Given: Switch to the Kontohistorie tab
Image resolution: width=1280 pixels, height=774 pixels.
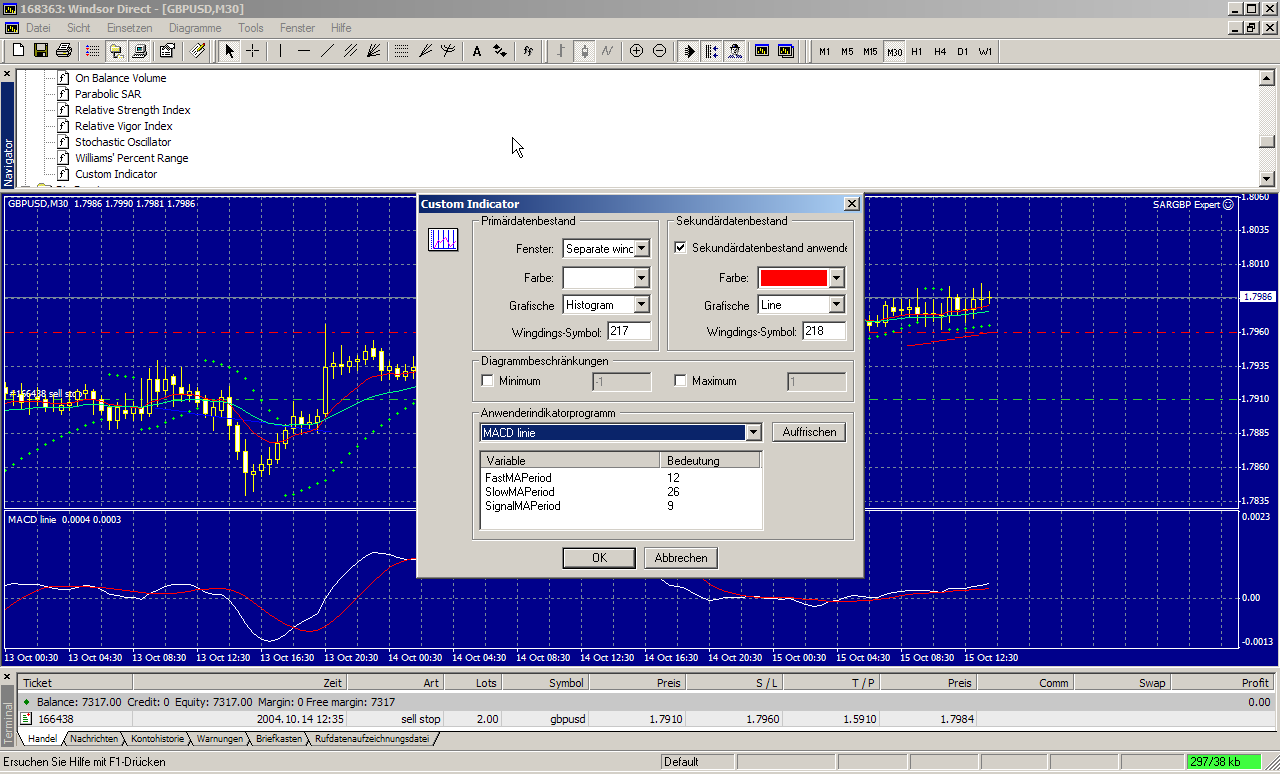Looking at the screenshot, I should coord(158,739).
